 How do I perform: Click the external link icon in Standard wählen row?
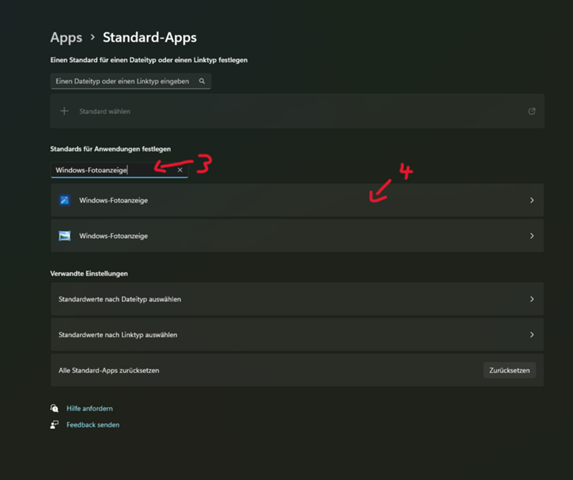(x=532, y=111)
